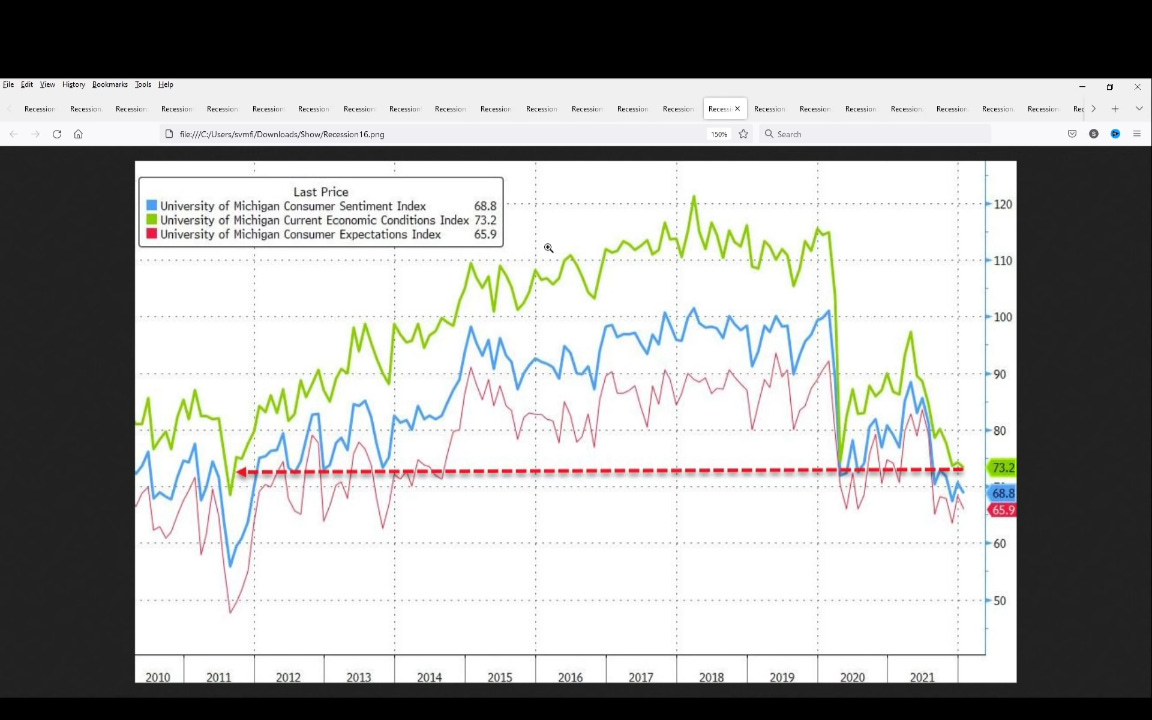Restore down the Firefox window

tap(1109, 87)
